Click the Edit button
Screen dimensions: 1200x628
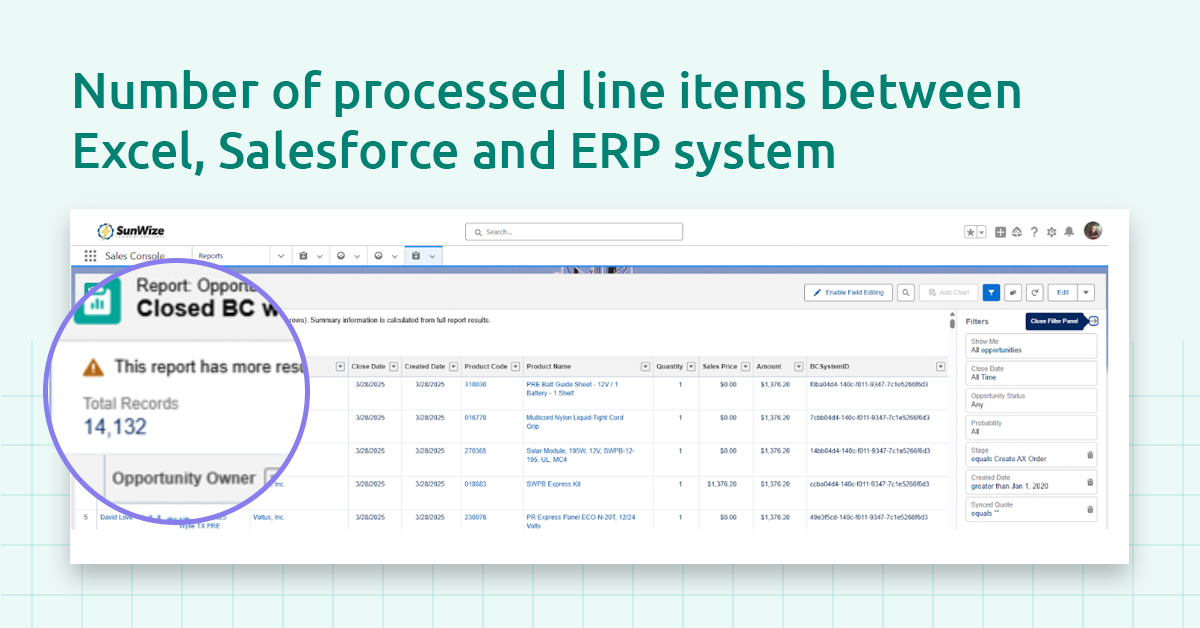pos(1063,292)
